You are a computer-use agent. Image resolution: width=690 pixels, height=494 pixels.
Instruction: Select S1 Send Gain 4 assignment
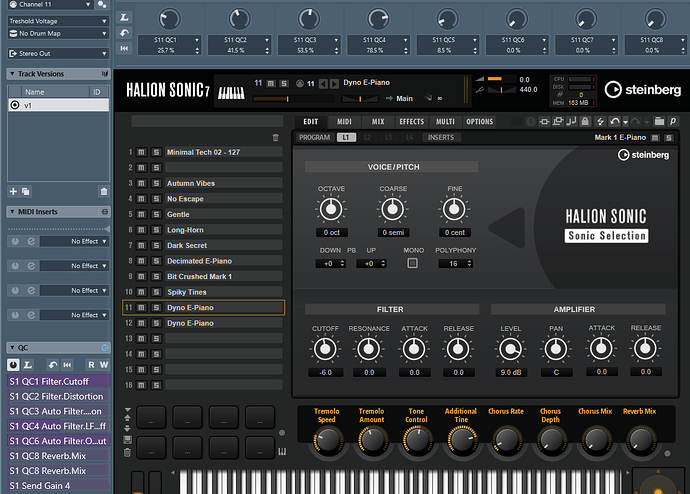pos(58,486)
